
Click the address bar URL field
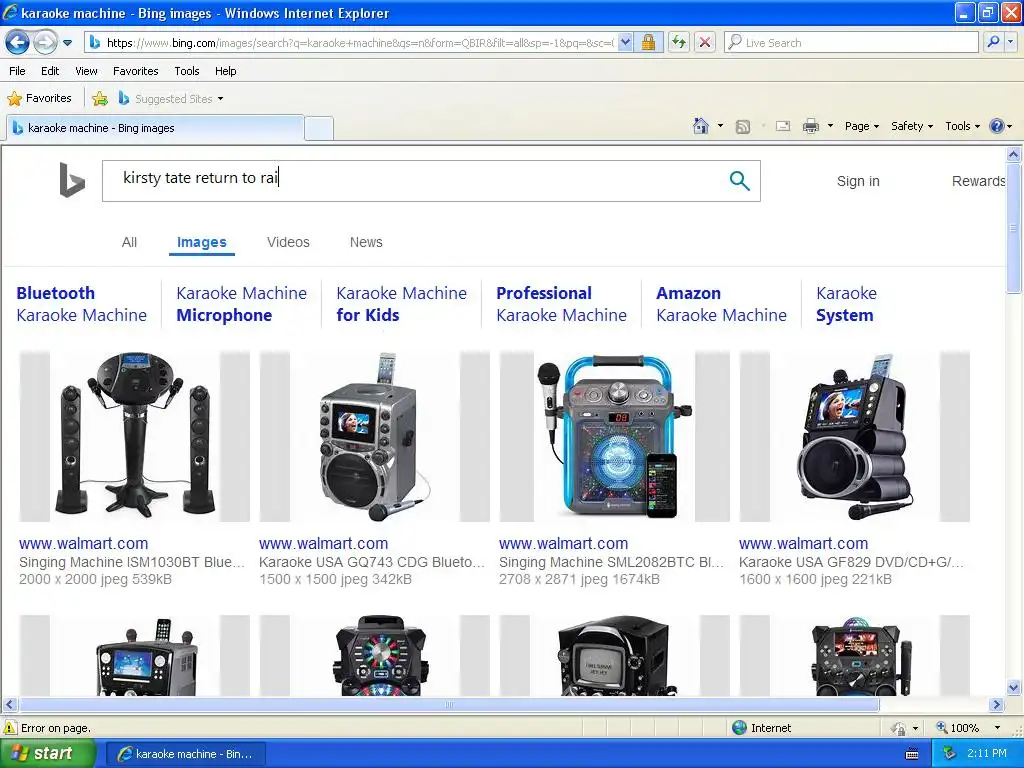[351, 42]
